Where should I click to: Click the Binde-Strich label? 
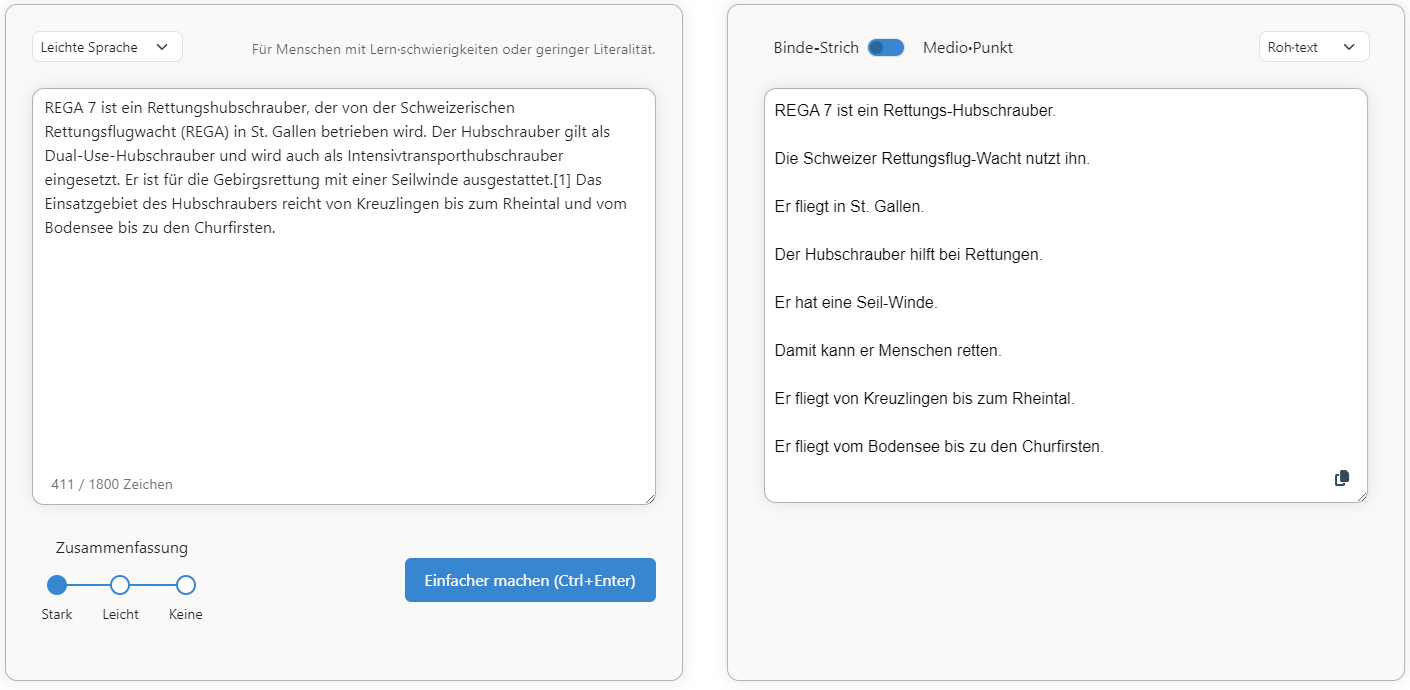pos(816,47)
